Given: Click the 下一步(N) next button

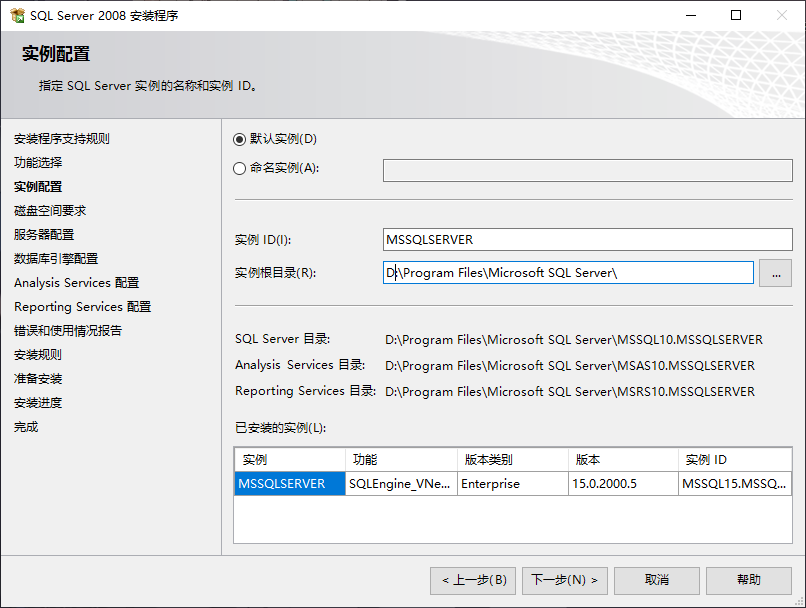Looking at the screenshot, I should pos(565,580).
